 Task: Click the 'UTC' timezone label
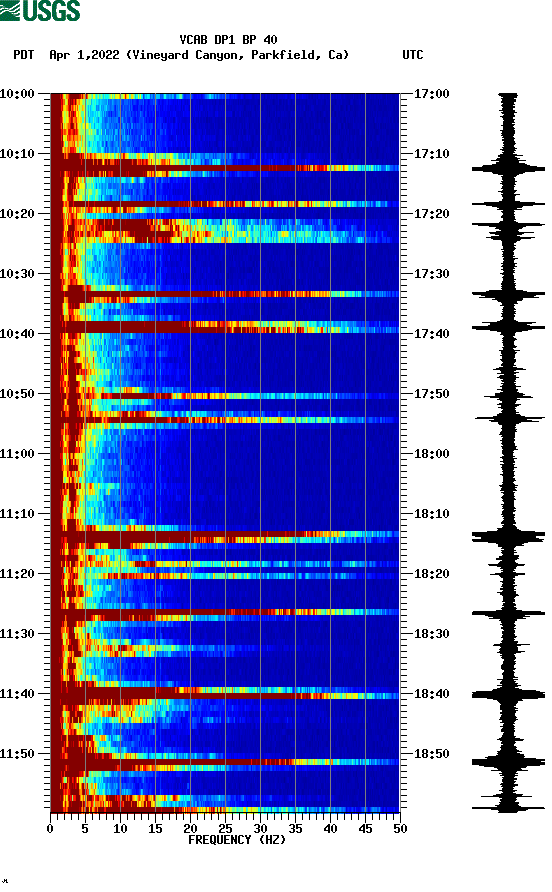pyautogui.click(x=413, y=55)
